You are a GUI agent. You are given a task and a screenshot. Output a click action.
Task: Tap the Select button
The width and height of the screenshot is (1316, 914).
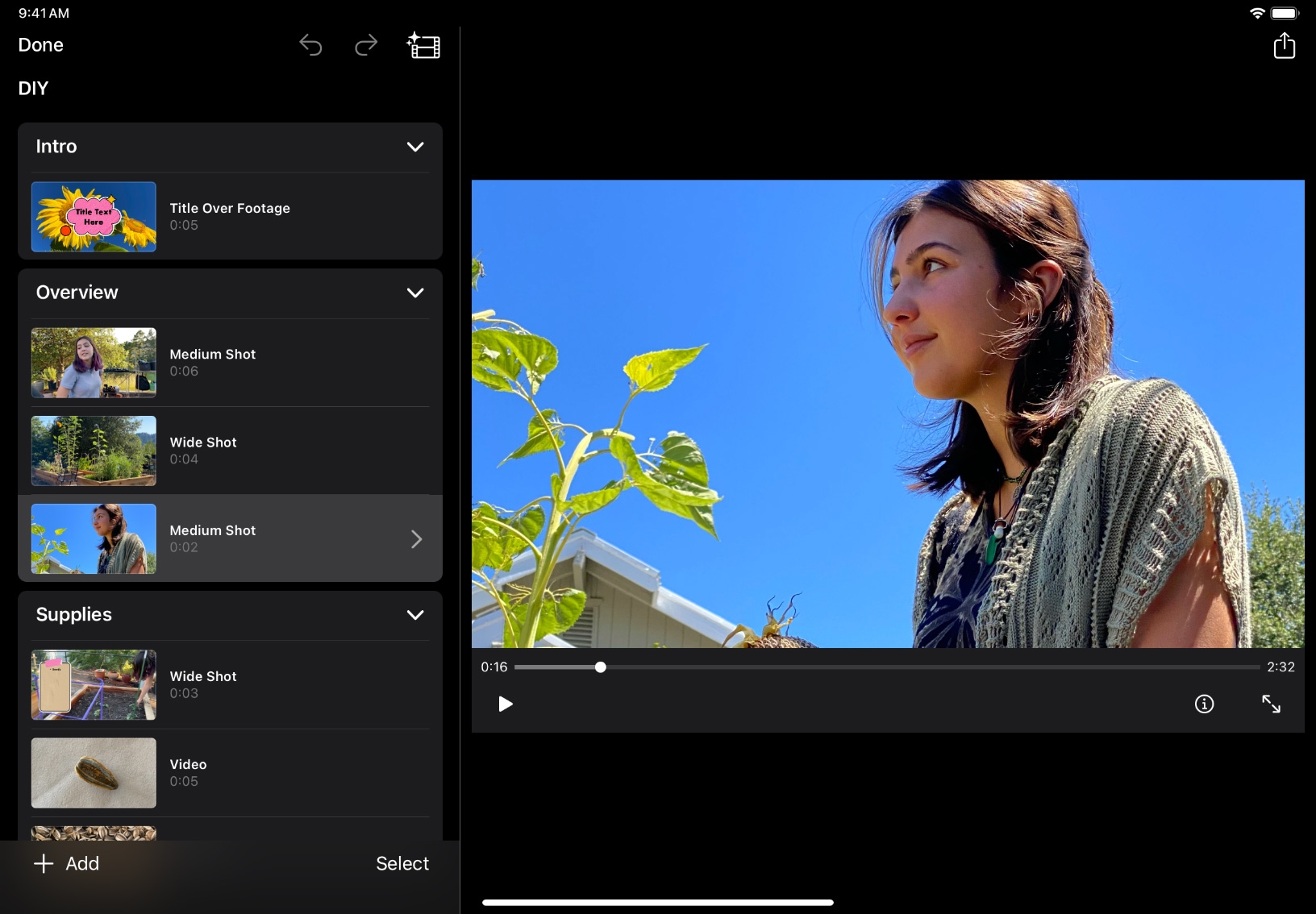[402, 864]
